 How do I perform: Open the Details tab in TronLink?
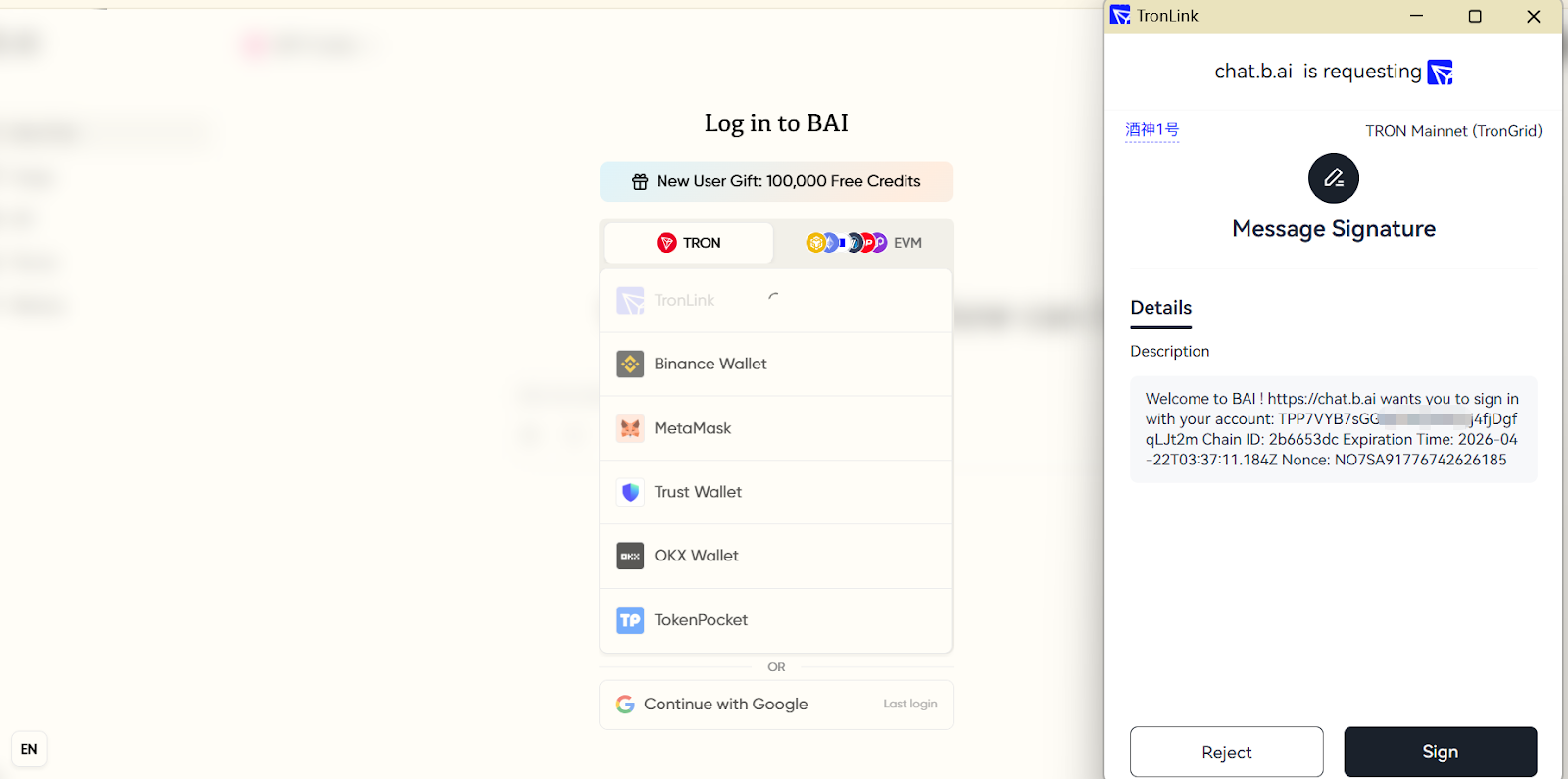(x=1160, y=308)
